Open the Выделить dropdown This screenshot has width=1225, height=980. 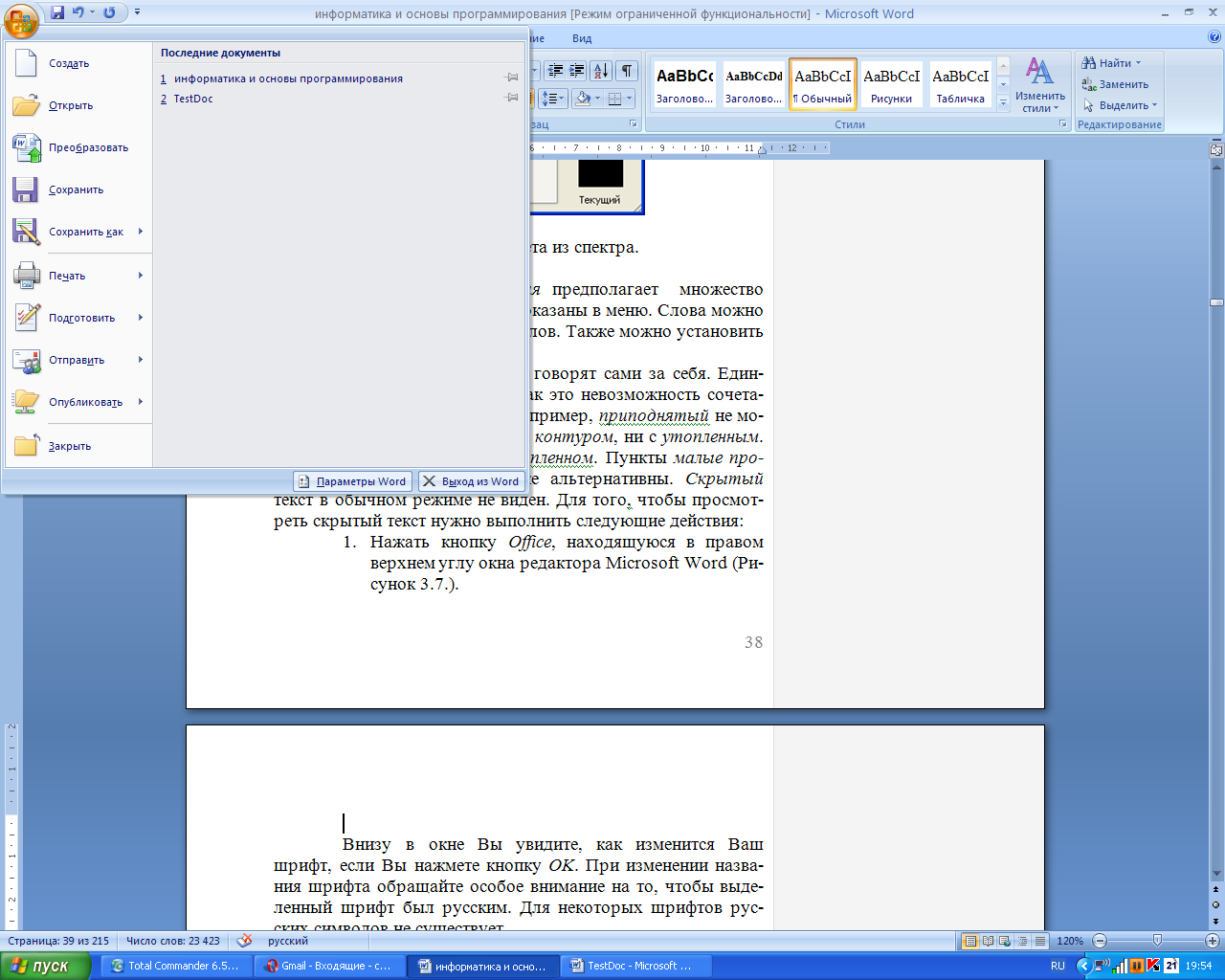pos(1120,105)
